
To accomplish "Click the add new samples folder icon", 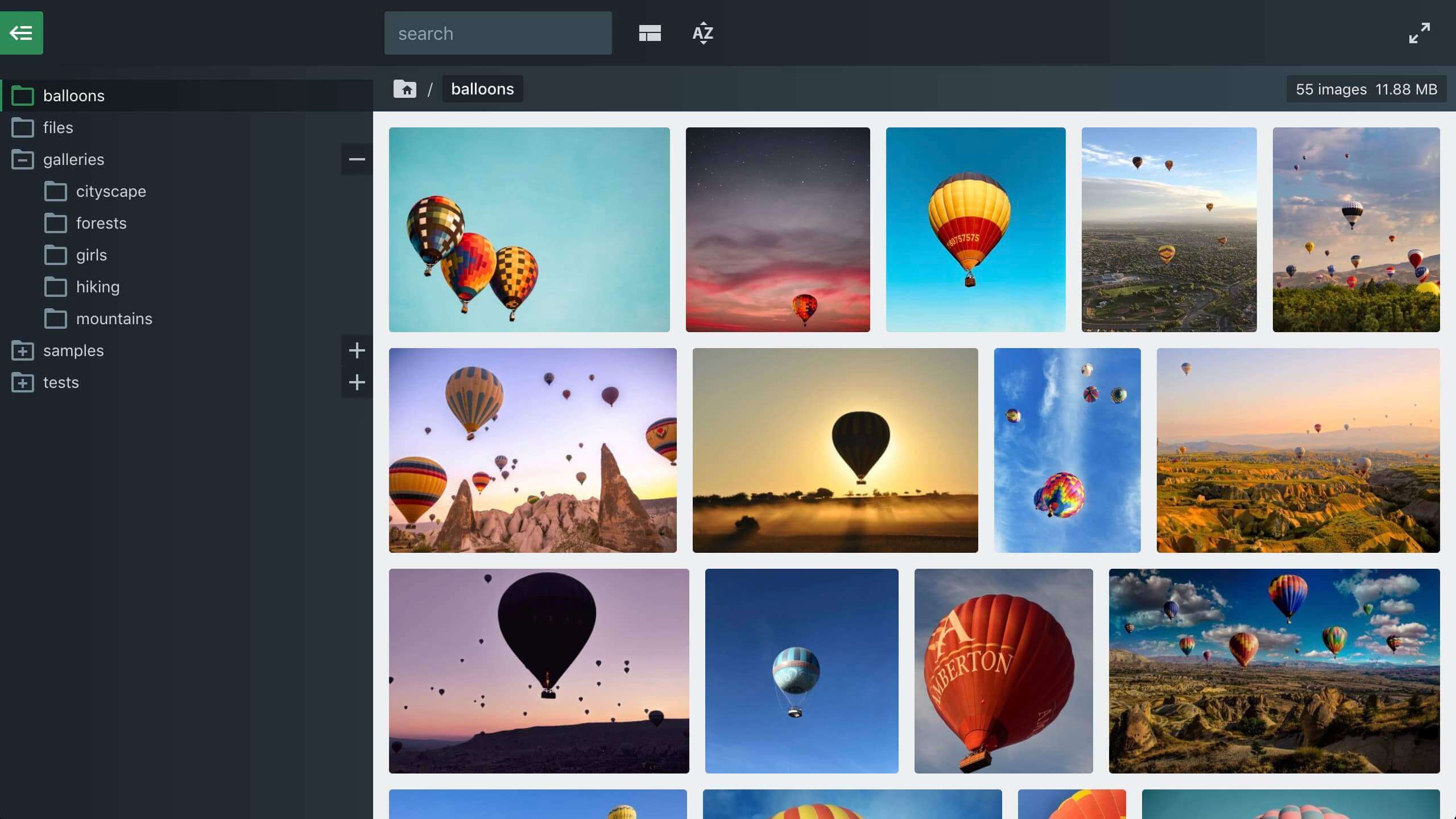I will pyautogui.click(x=356, y=350).
